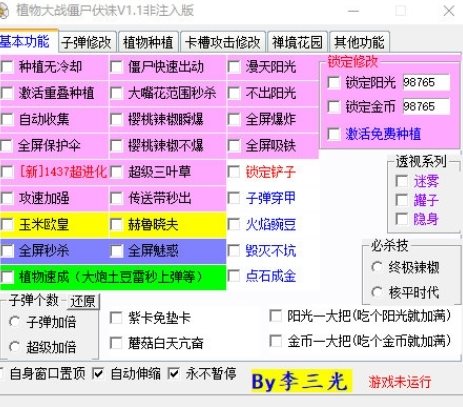The height and width of the screenshot is (407, 463).
Task: Disable 永不暂停 checkbox
Action: [x=174, y=373]
